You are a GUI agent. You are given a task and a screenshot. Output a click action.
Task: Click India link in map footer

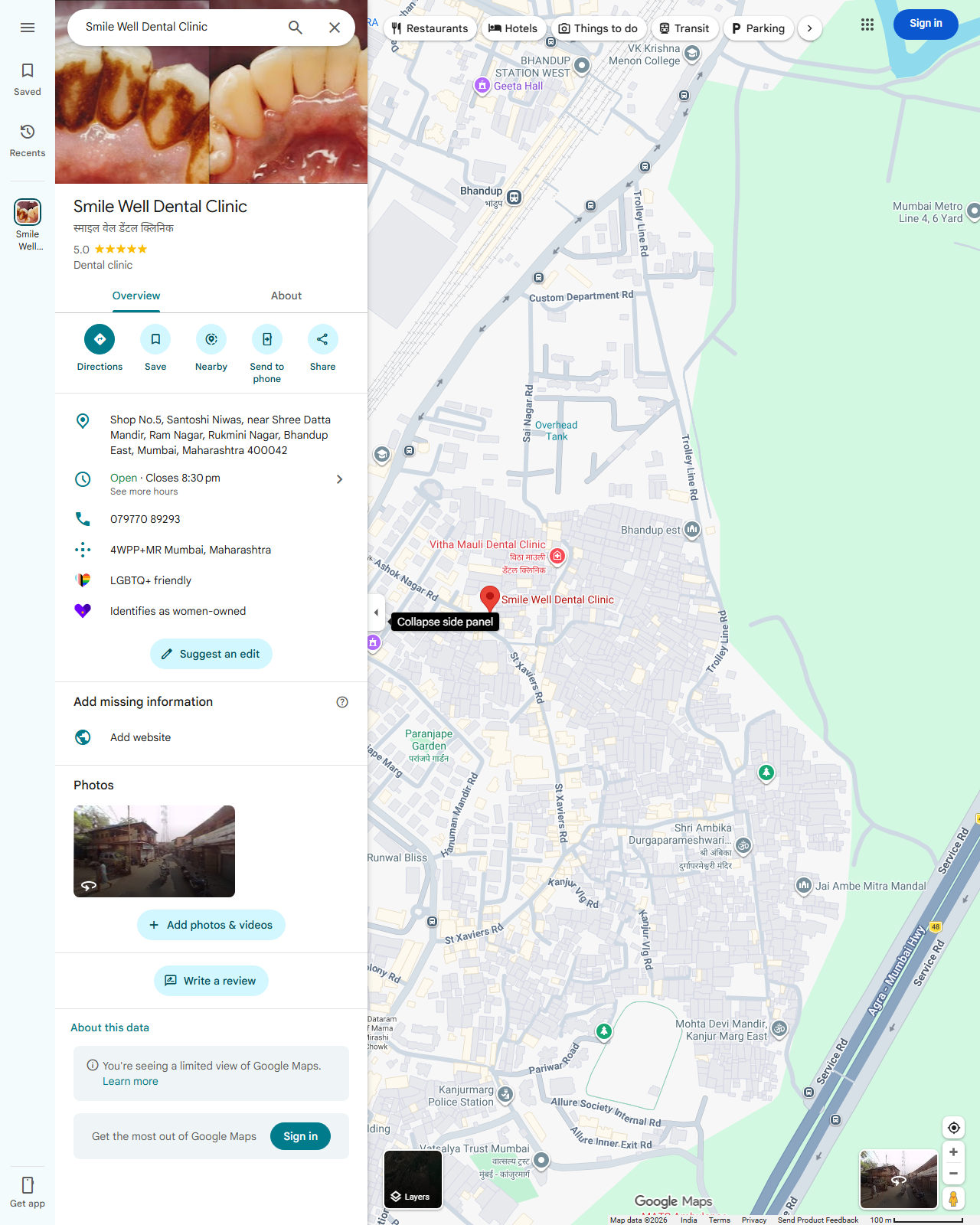tap(689, 1220)
